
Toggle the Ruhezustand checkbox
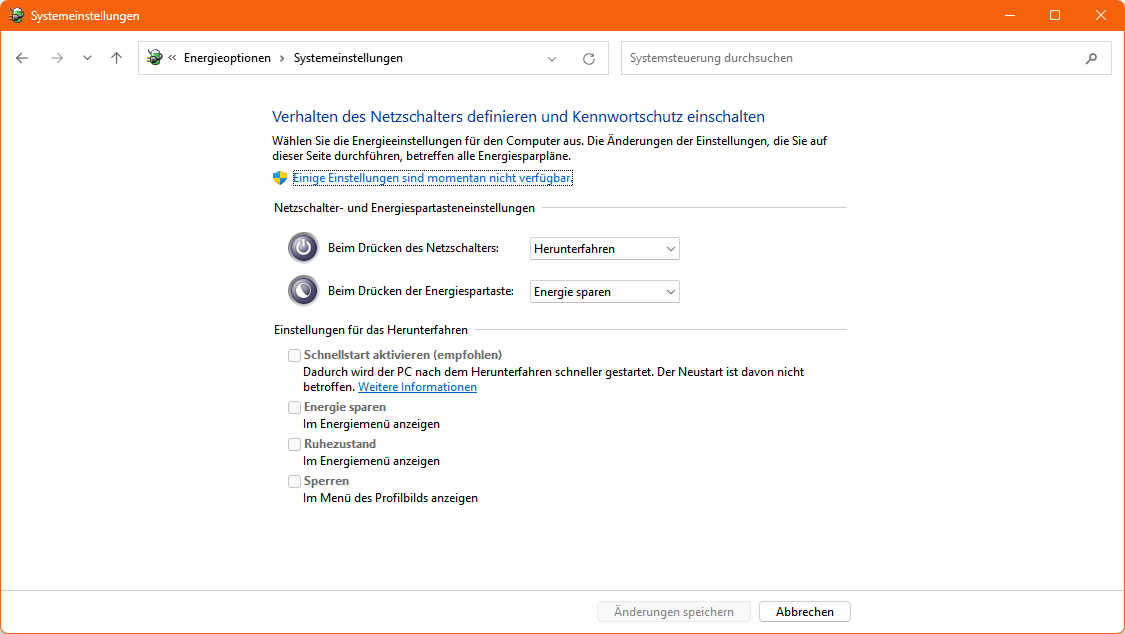[x=294, y=444]
